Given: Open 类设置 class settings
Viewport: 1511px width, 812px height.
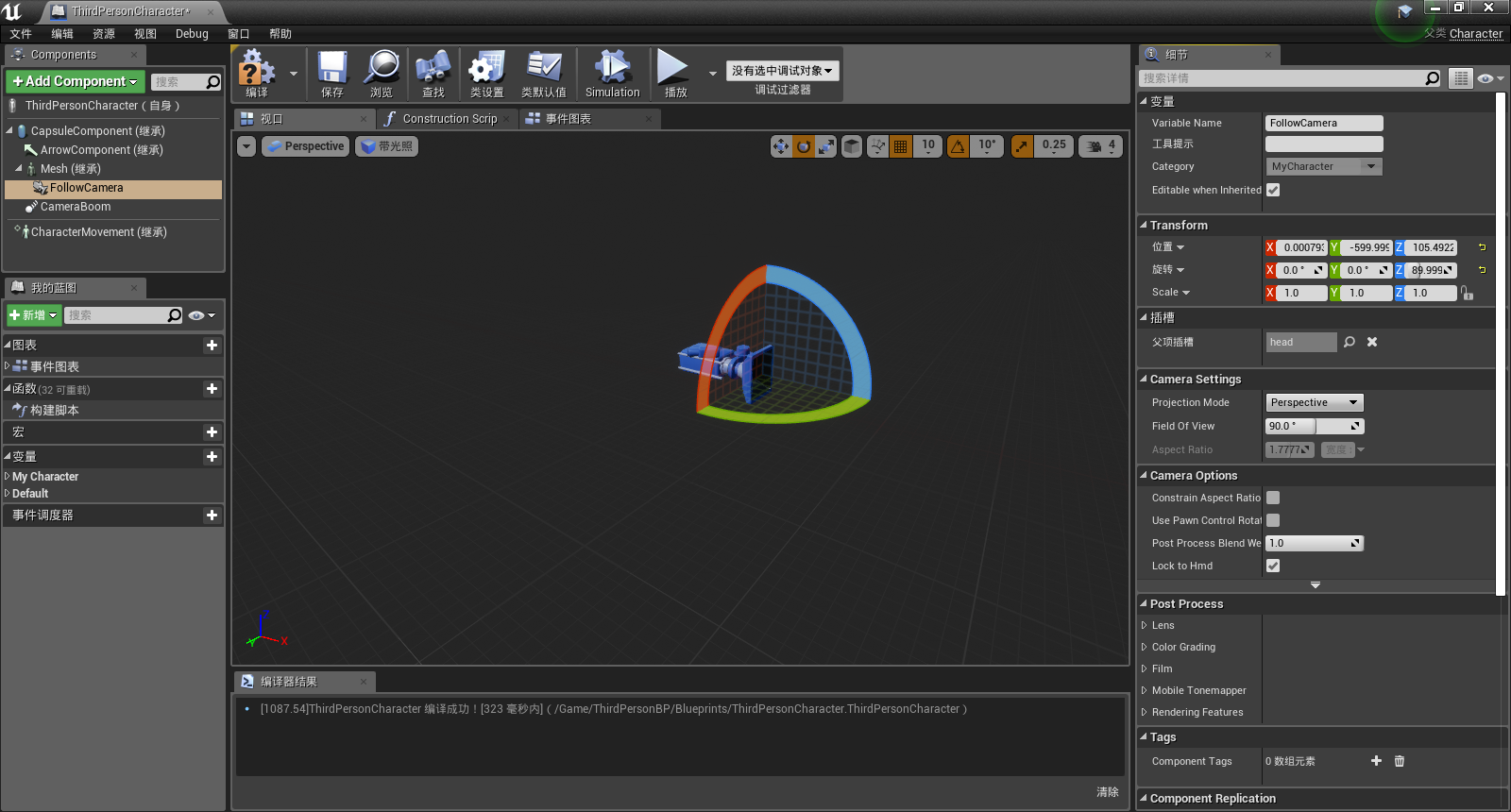Looking at the screenshot, I should 487,74.
